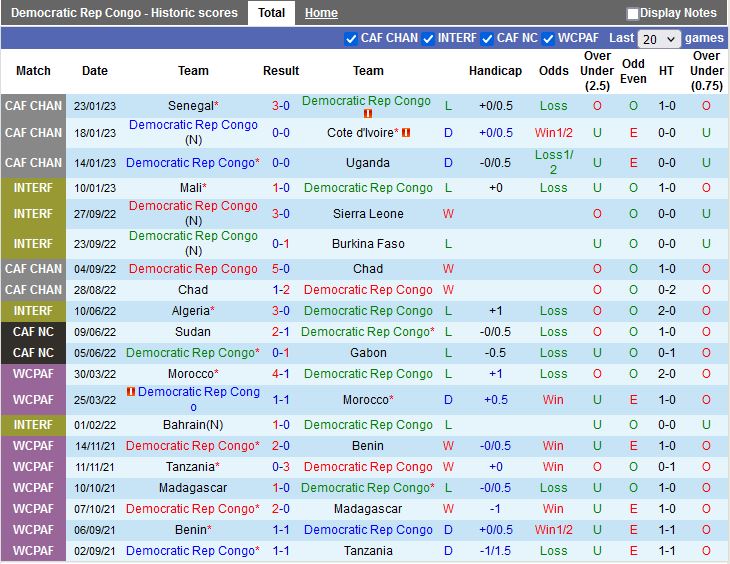Open the Gabon team link
The height and width of the screenshot is (564, 730).
coord(368,353)
